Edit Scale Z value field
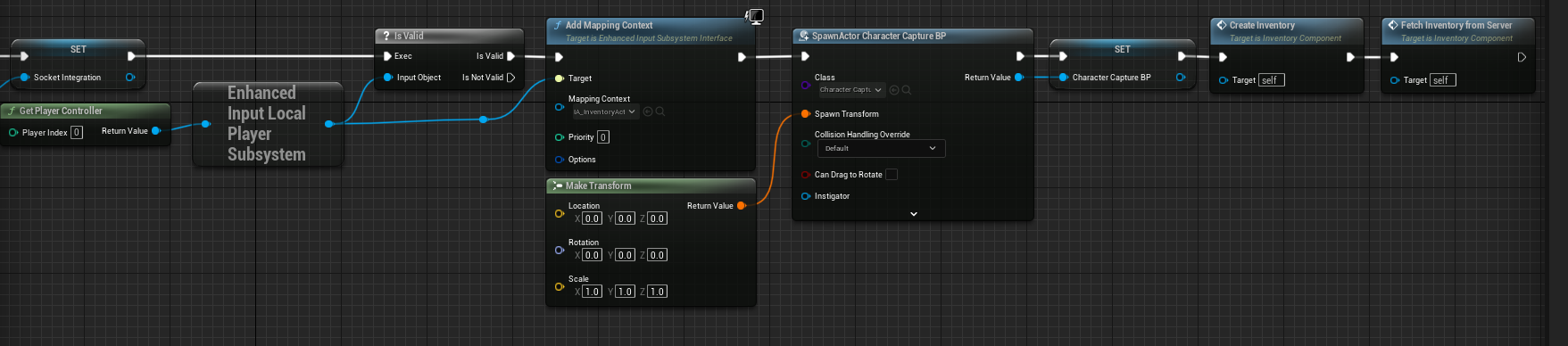 click(x=657, y=292)
